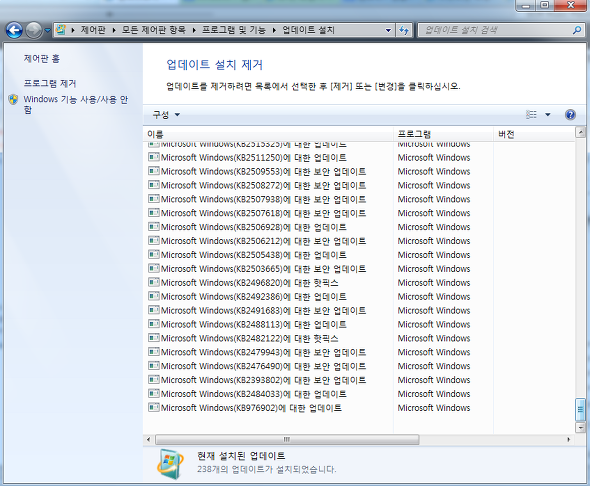Minimize the window

click(x=526, y=5)
